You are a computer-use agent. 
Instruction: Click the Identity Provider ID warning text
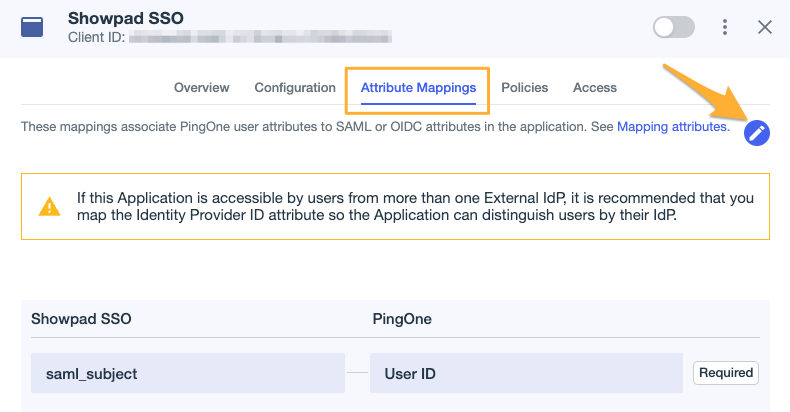pyautogui.click(x=415, y=207)
